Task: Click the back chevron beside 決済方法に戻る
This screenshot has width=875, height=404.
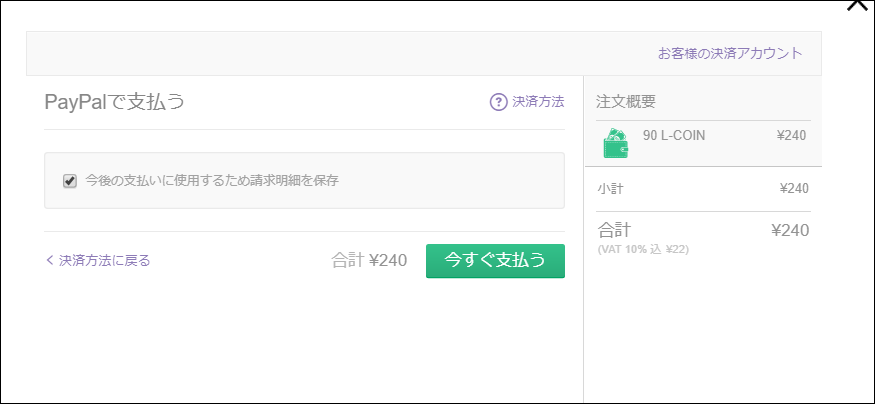Action: point(50,260)
